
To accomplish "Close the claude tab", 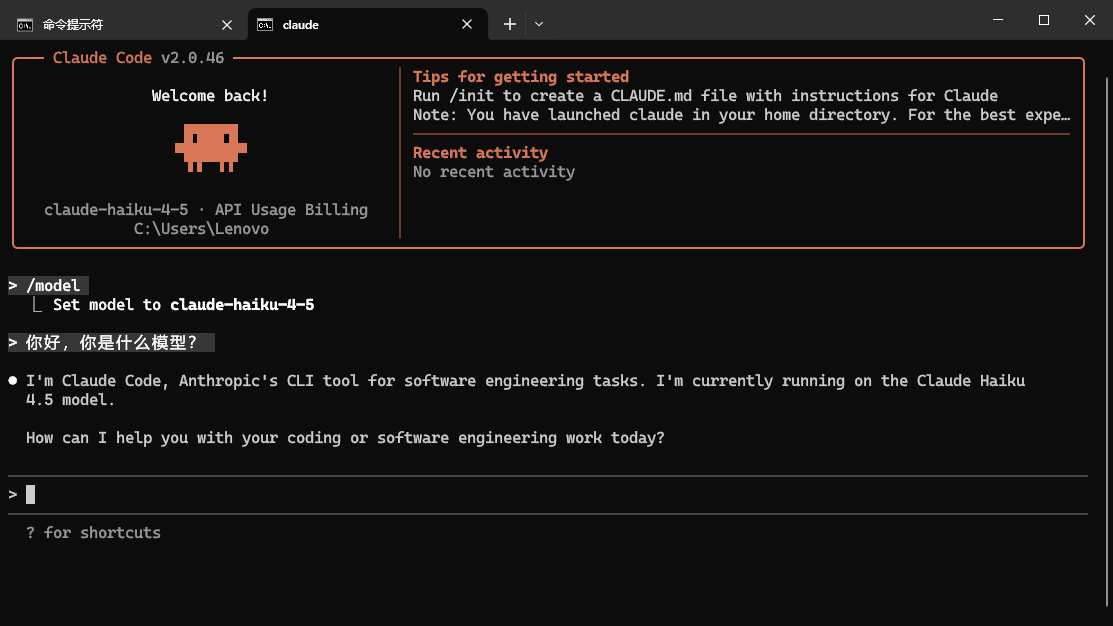I will (466, 25).
